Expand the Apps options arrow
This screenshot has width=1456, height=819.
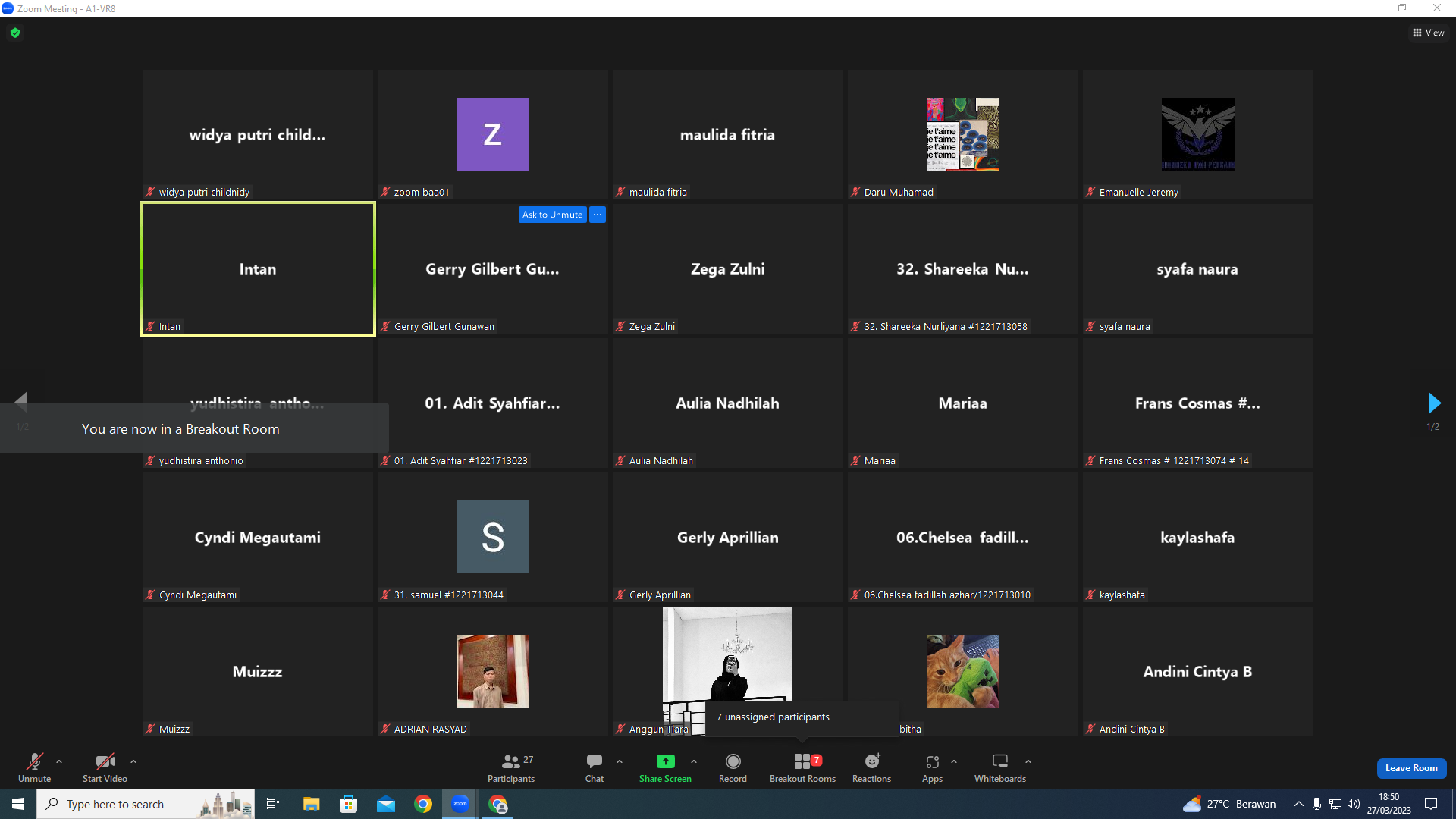pos(954,761)
